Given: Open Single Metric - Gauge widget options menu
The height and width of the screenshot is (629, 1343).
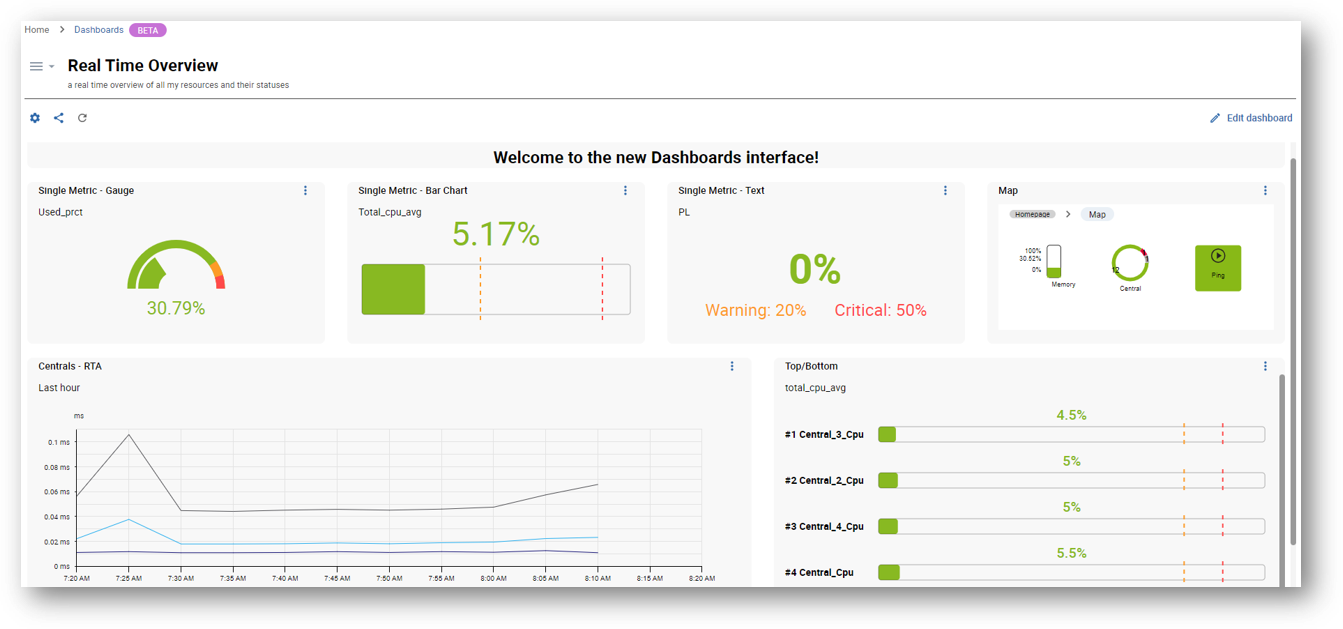Looking at the screenshot, I should pyautogui.click(x=305, y=191).
